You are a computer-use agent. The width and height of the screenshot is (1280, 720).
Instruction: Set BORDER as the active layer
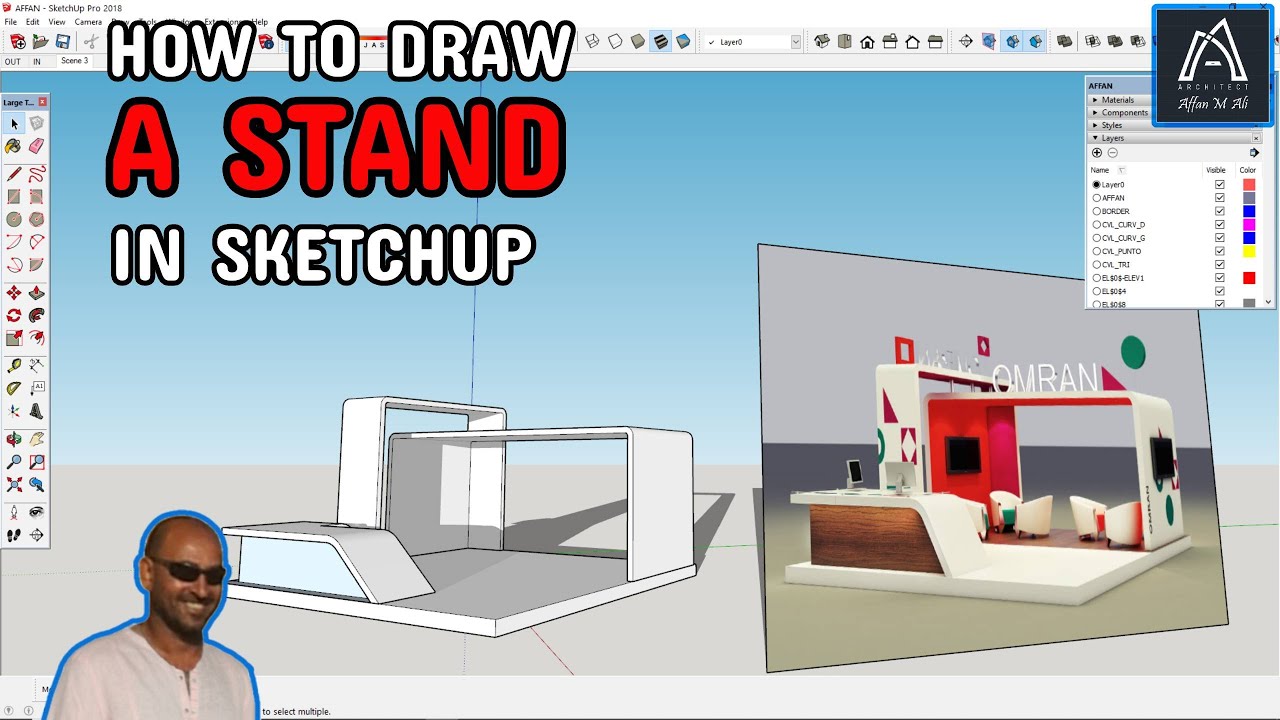pos(1096,211)
